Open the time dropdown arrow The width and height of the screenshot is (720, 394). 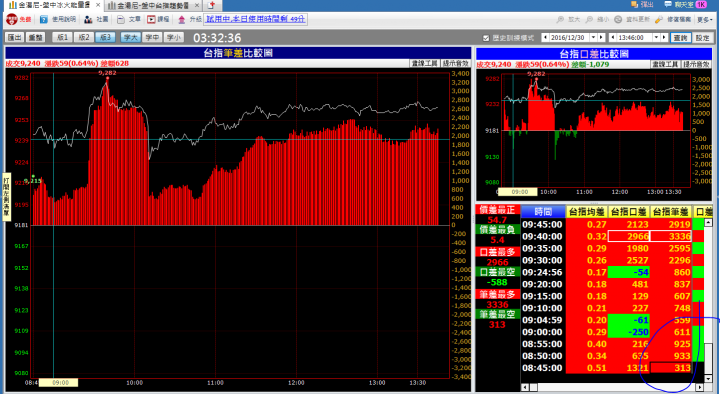657,38
